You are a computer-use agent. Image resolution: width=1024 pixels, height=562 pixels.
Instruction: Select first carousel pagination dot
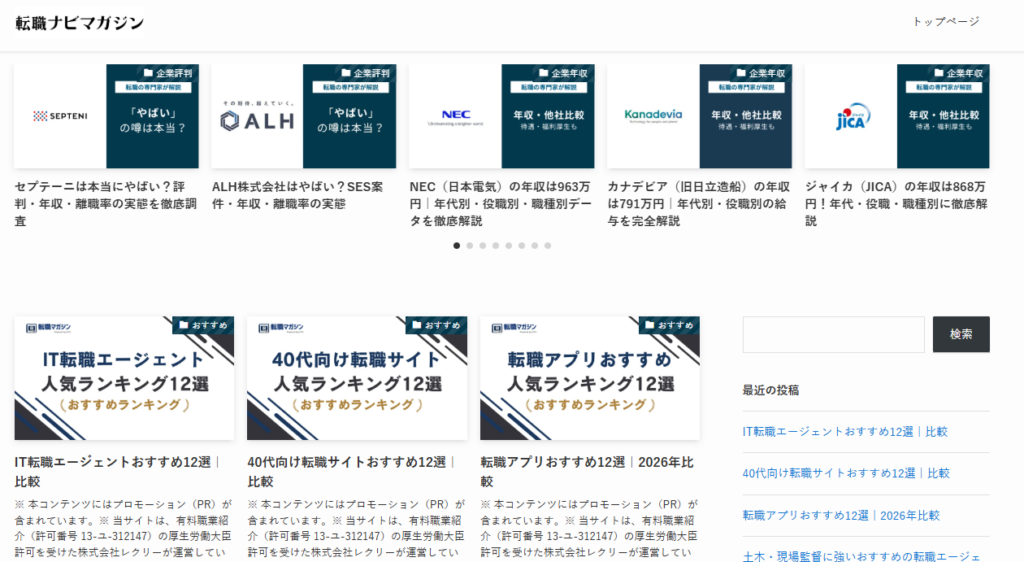[x=456, y=245]
